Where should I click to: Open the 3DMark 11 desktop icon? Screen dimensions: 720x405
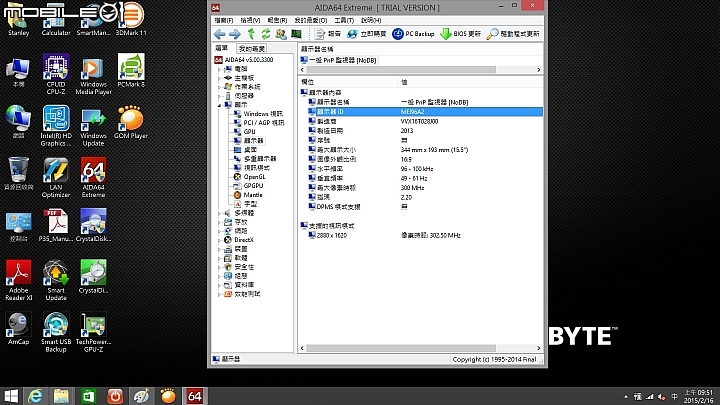click(131, 19)
